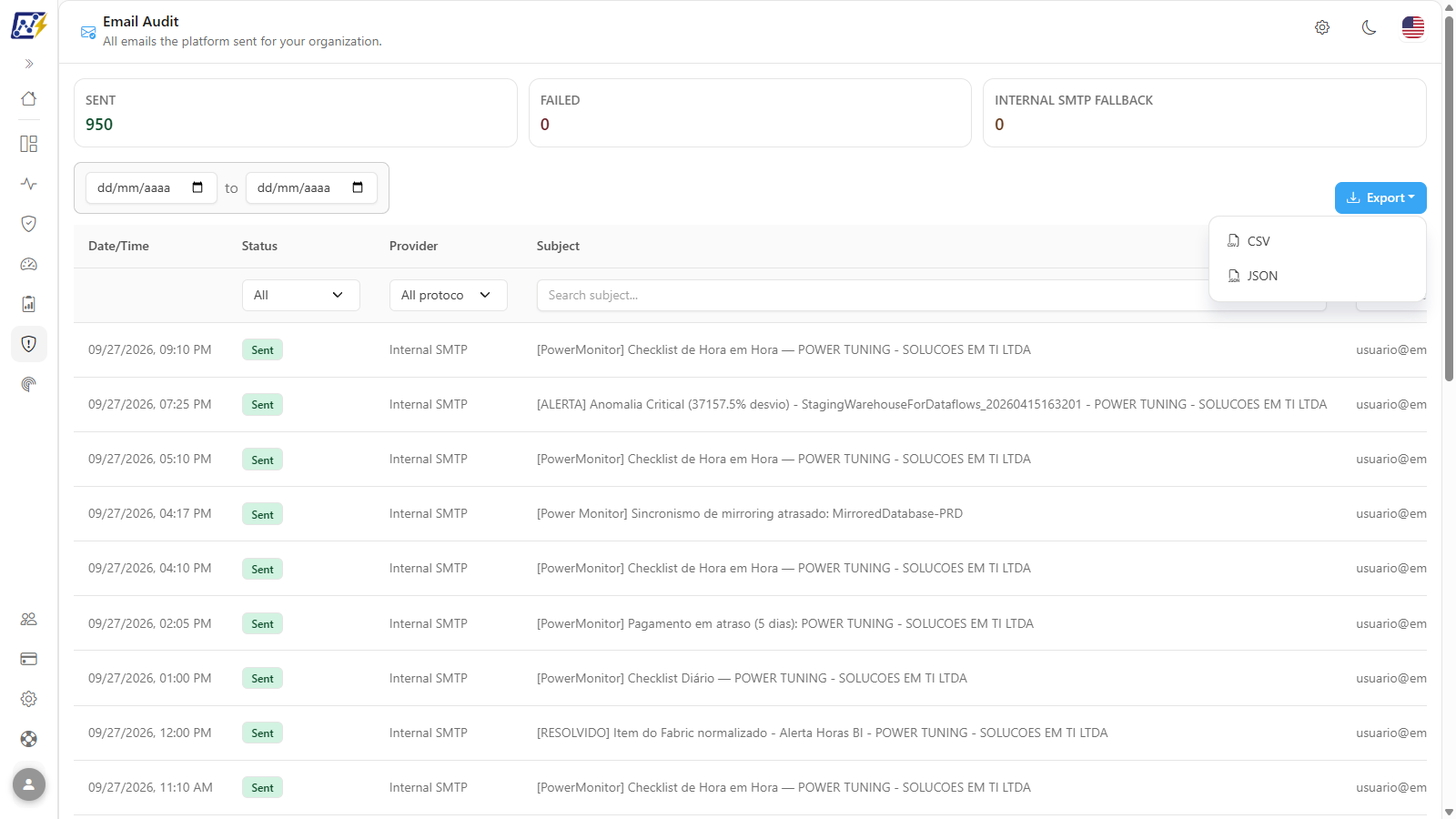Viewport: 1456px width, 819px height.
Task: Open the Provider filter dropdown 'All protoco'
Action: click(449, 295)
